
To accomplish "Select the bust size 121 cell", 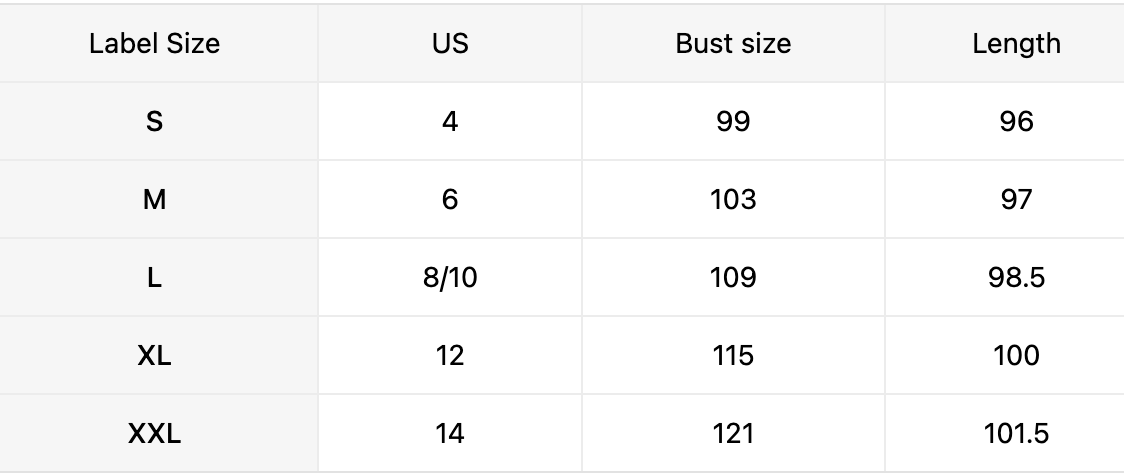I will [x=733, y=434].
